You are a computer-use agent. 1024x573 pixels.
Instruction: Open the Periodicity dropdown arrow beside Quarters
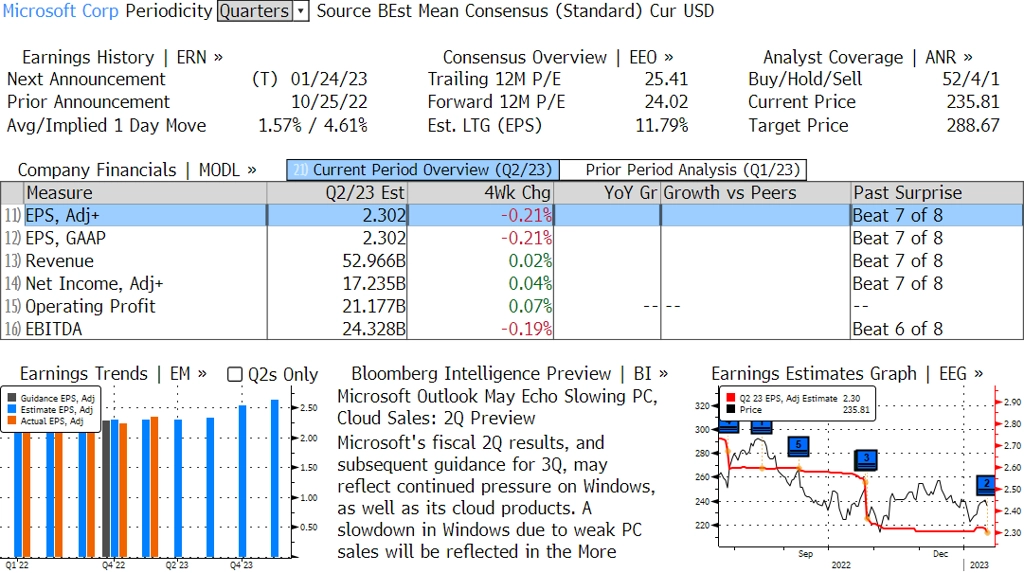pos(300,11)
